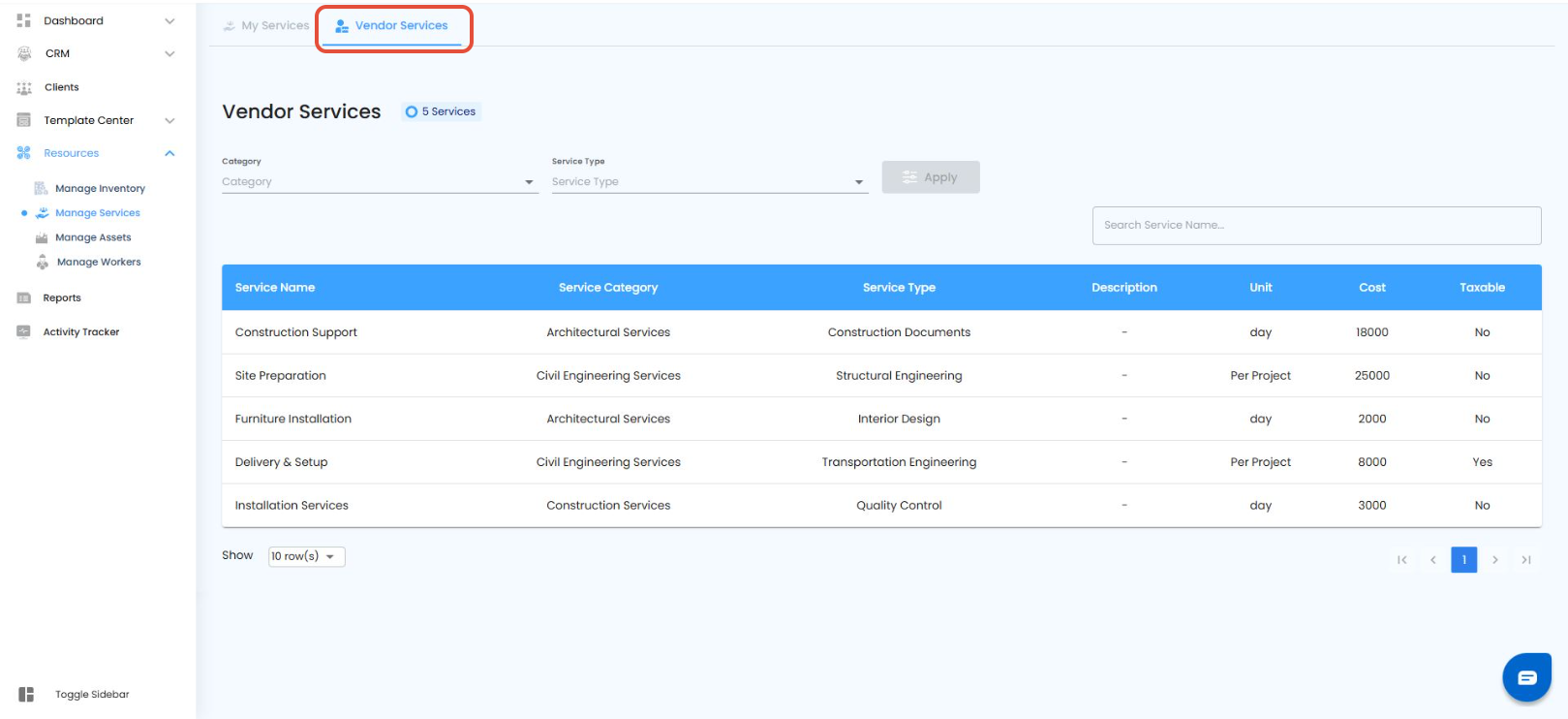Click the Resources icon in sidebar
This screenshot has width=1568, height=719.
[24, 153]
